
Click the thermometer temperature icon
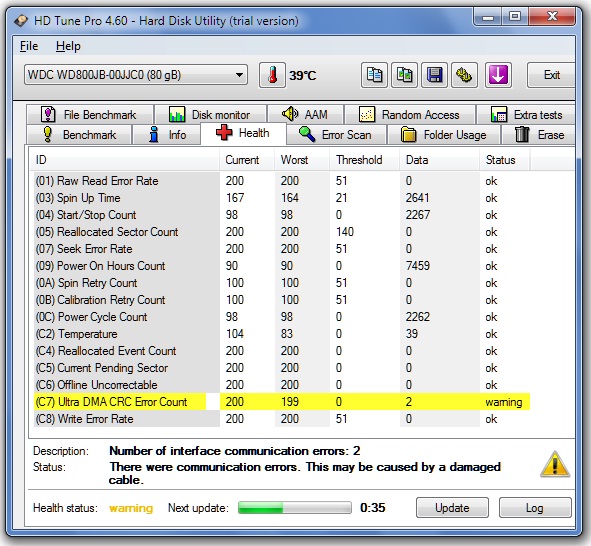[x=272, y=75]
